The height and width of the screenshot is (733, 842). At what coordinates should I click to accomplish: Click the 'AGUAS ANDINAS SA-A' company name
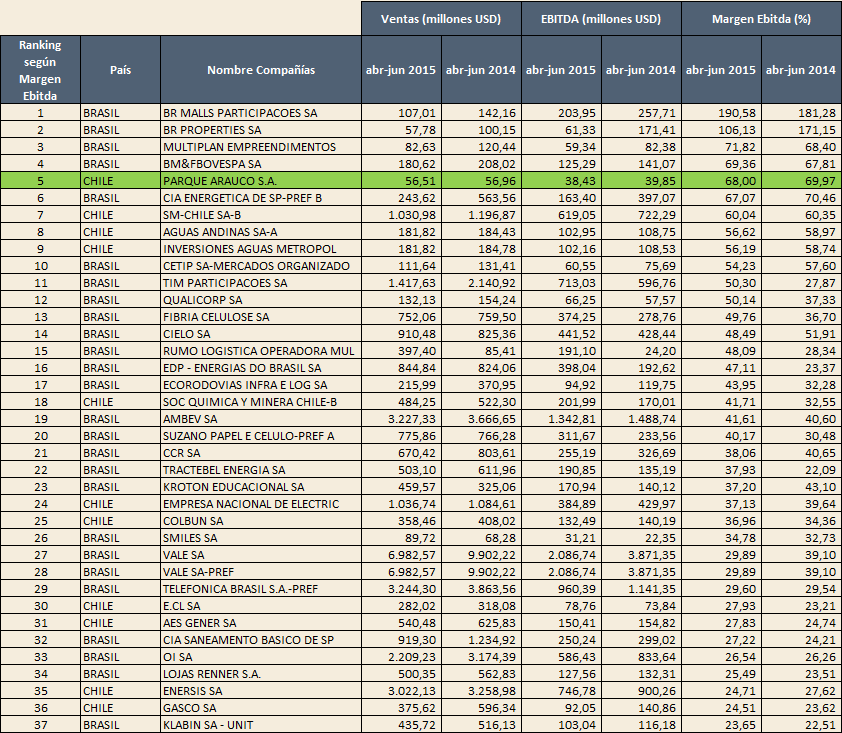220,232
